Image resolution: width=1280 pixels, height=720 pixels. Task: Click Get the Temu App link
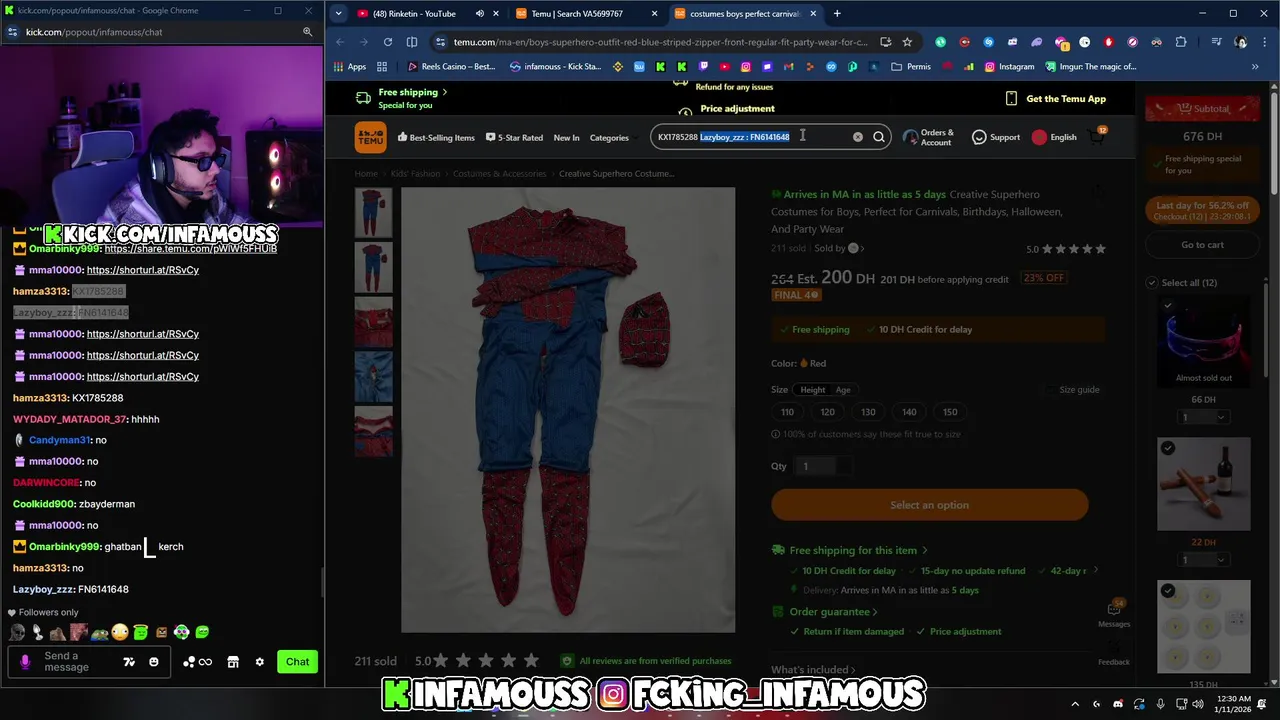[1056, 99]
